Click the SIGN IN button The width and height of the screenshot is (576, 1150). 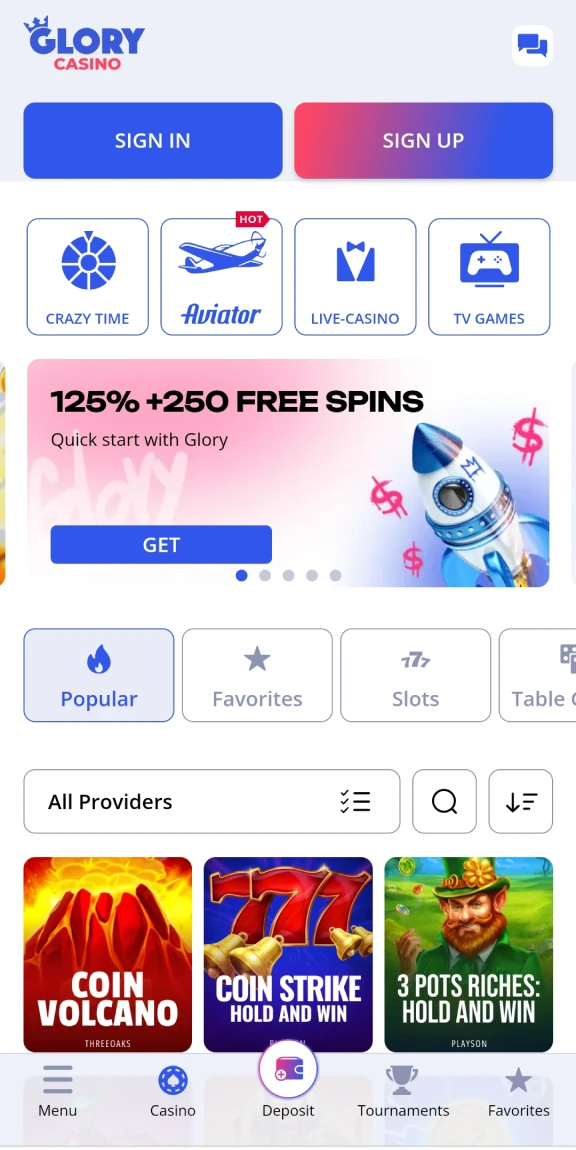[153, 140]
